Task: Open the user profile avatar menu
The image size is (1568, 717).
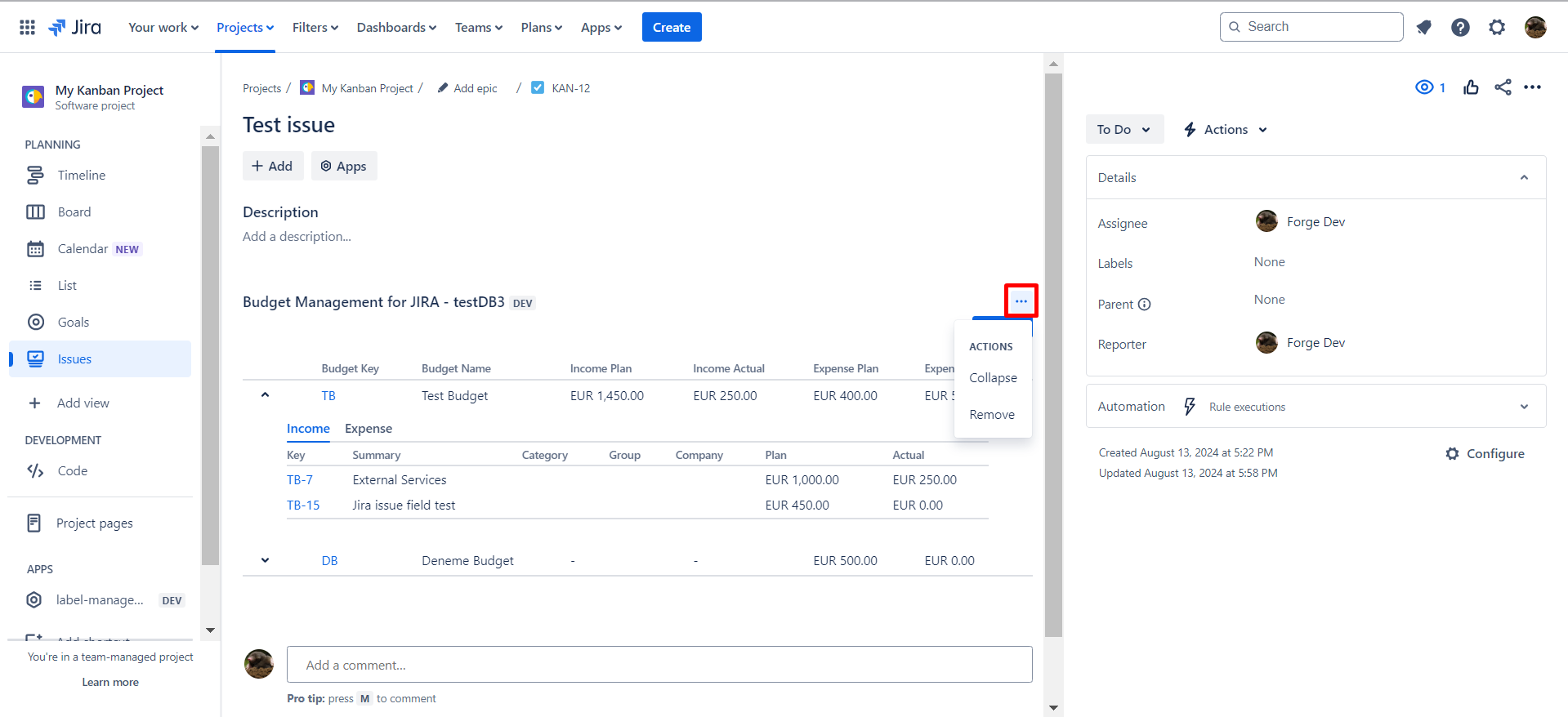Action: pos(1535,27)
